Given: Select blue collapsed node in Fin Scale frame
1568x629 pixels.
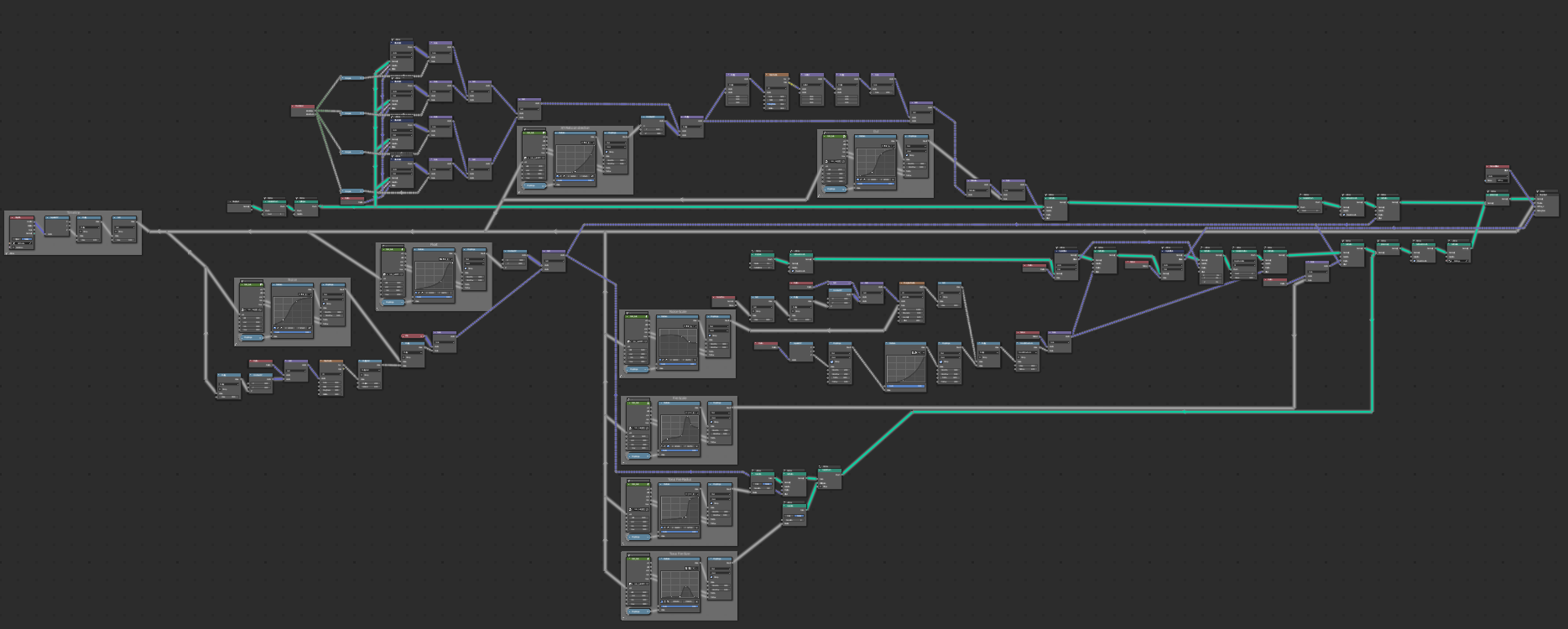Looking at the screenshot, I should click(638, 457).
